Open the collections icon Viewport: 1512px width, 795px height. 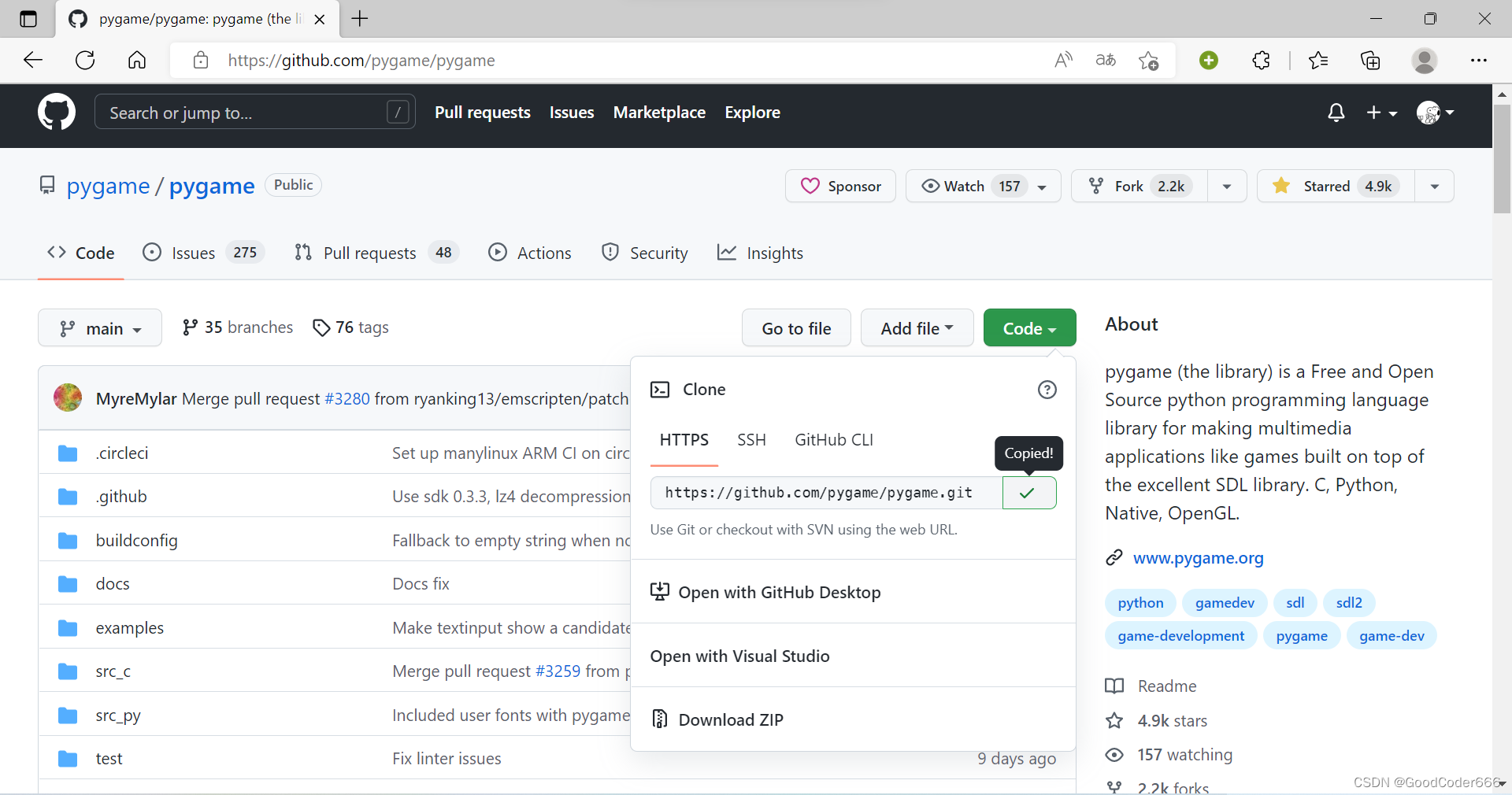pos(1370,60)
